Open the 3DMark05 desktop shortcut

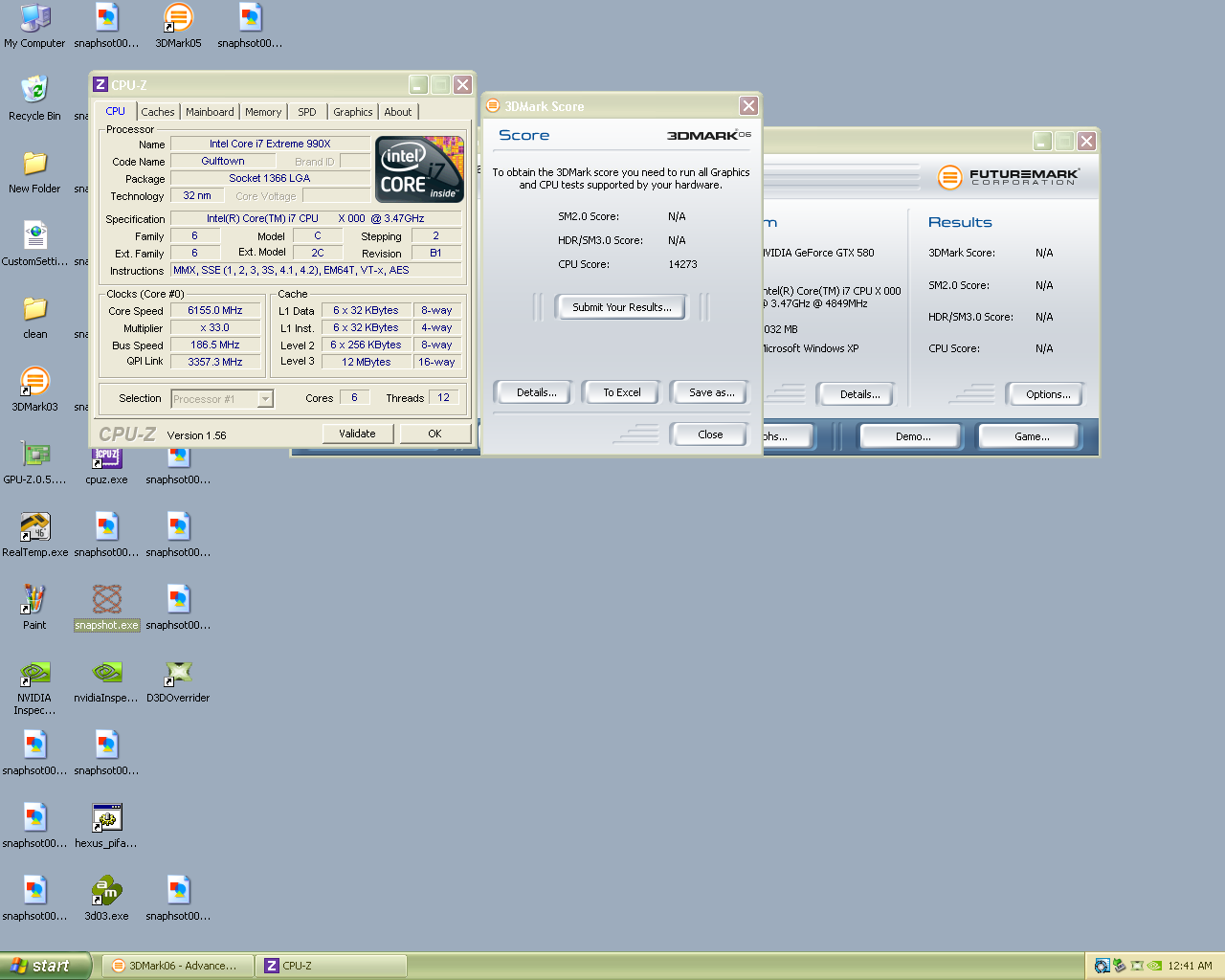pyautogui.click(x=178, y=19)
